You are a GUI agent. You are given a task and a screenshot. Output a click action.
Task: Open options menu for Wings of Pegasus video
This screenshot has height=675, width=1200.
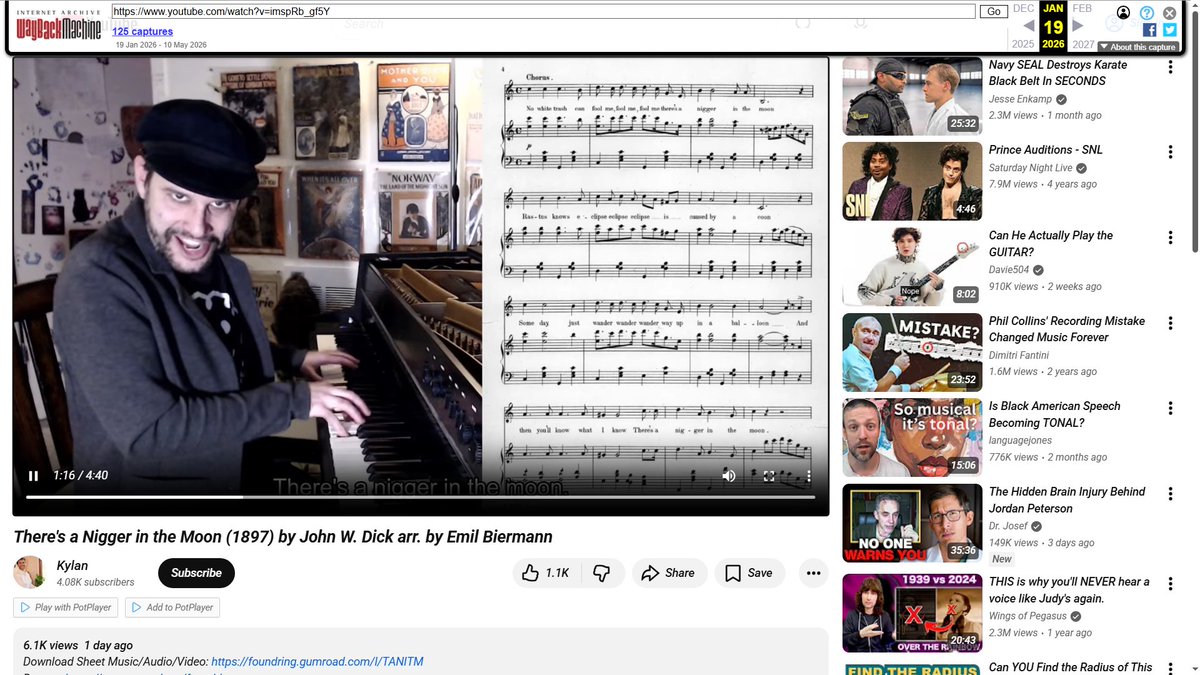[1170, 584]
